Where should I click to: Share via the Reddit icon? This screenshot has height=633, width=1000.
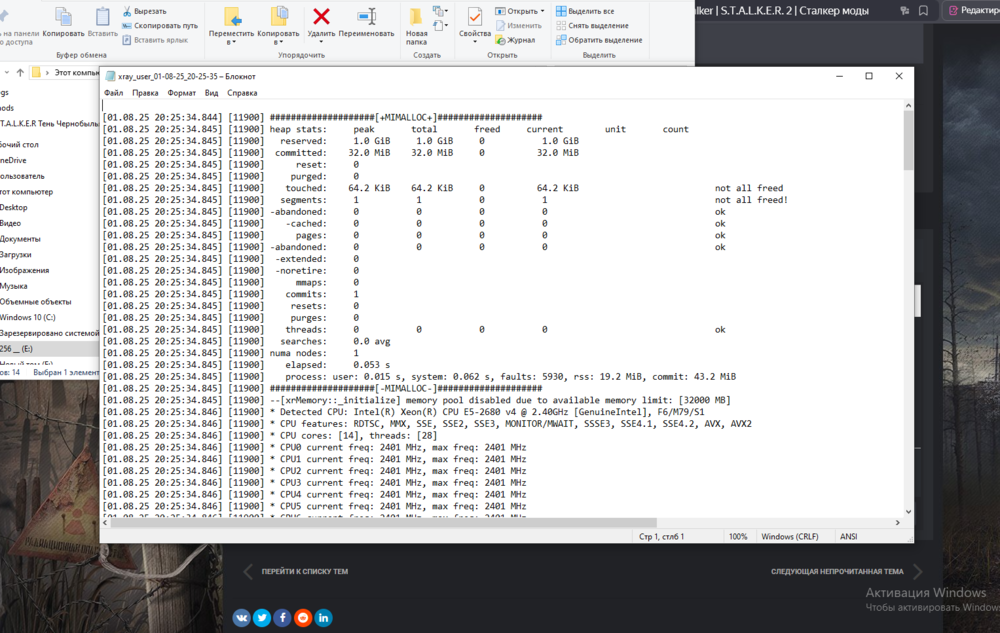tap(303, 618)
